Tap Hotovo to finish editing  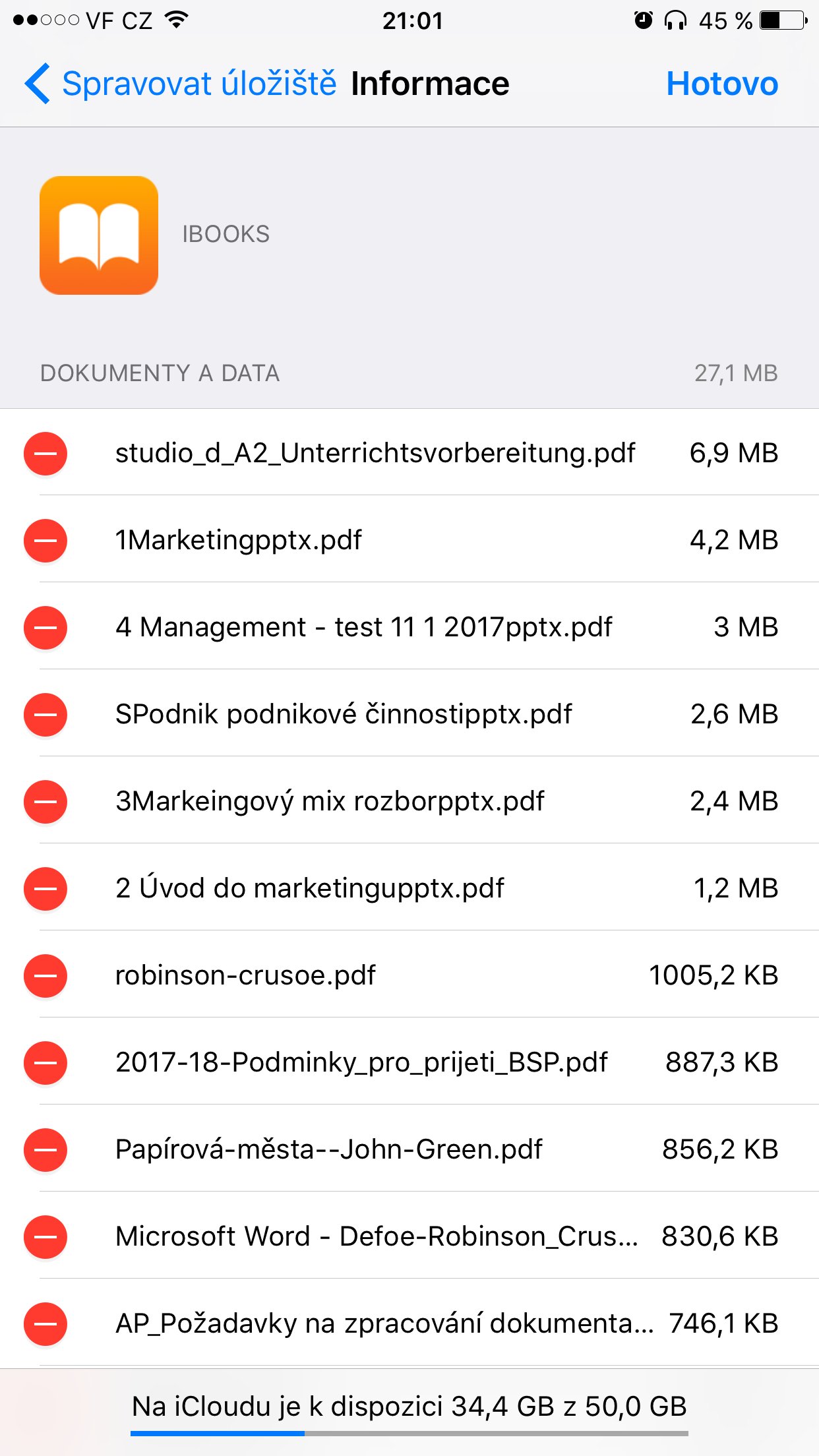pos(722,84)
